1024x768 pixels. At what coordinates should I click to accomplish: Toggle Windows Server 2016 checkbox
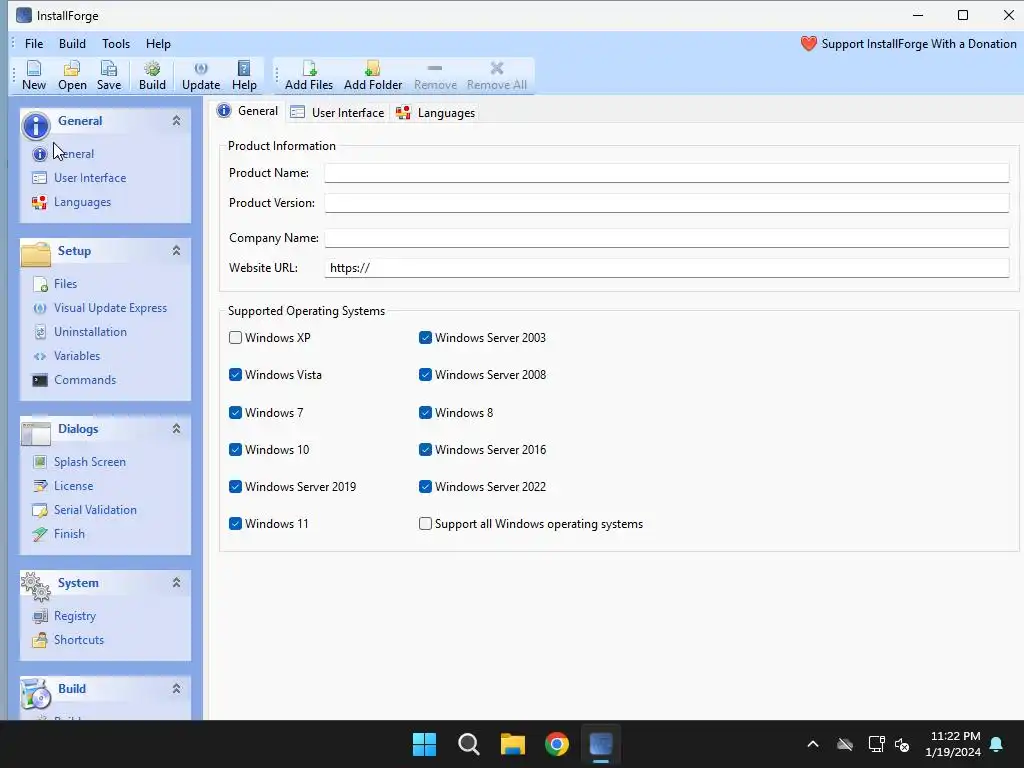425,450
